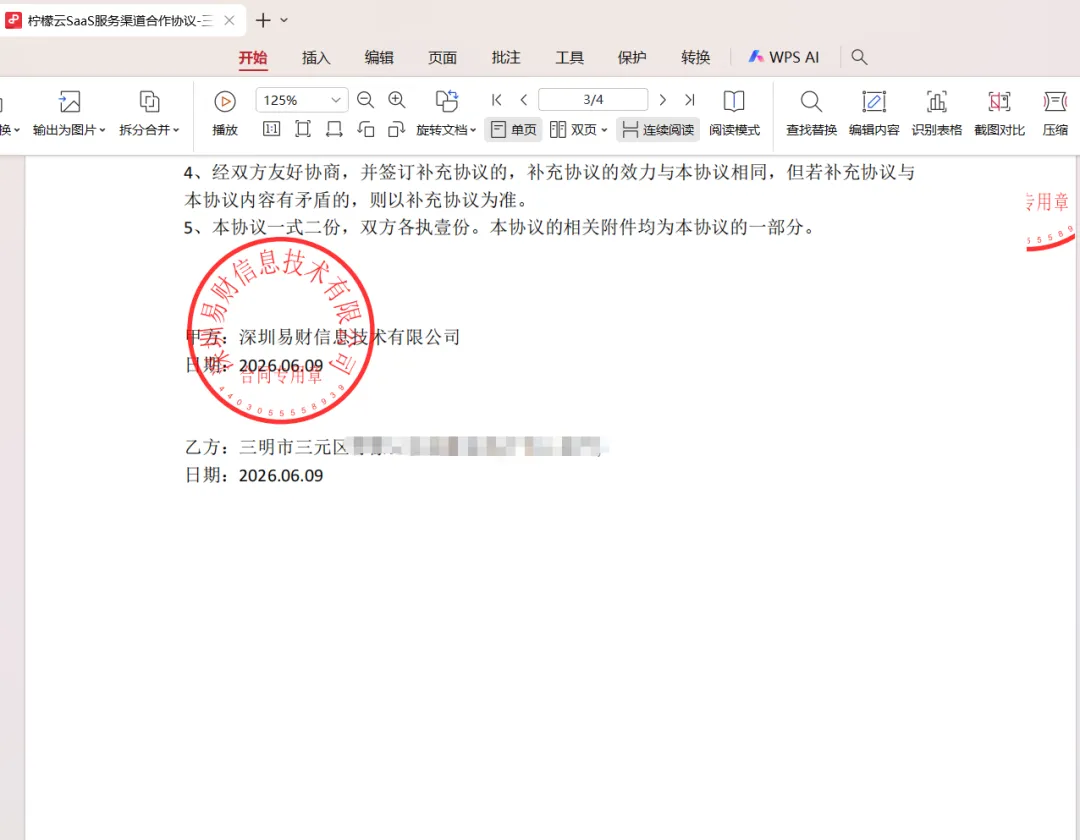Open WPS AI assistant
This screenshot has height=840, width=1080.
(x=784, y=57)
